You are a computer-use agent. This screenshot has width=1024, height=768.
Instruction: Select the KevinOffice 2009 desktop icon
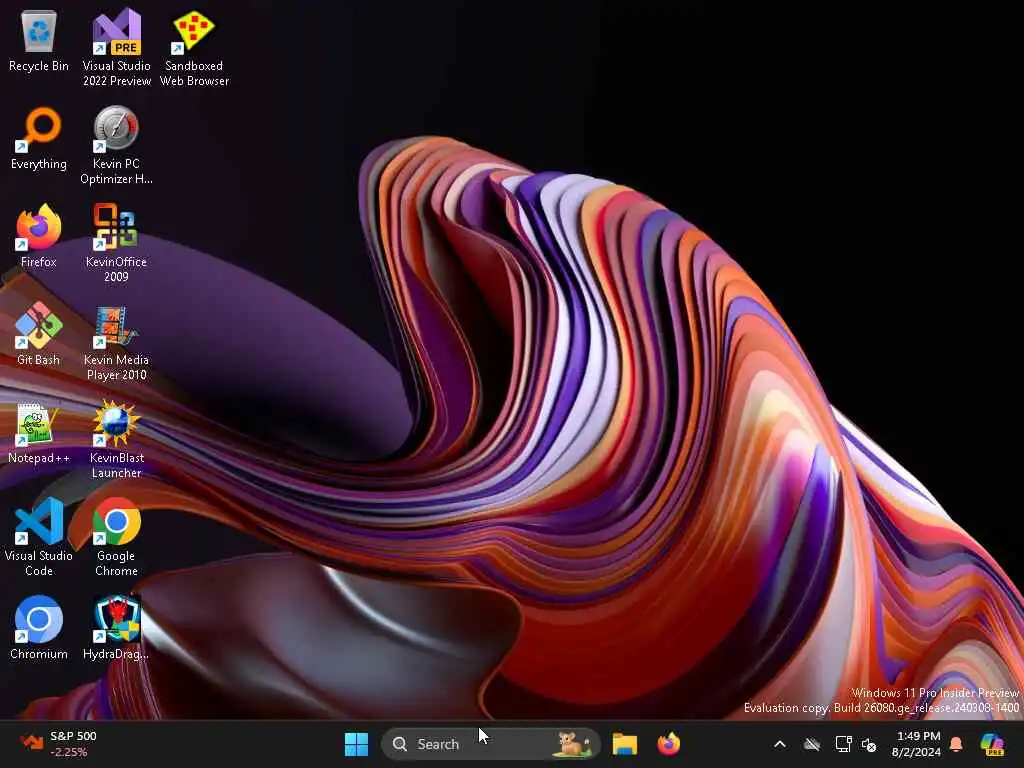[116, 244]
